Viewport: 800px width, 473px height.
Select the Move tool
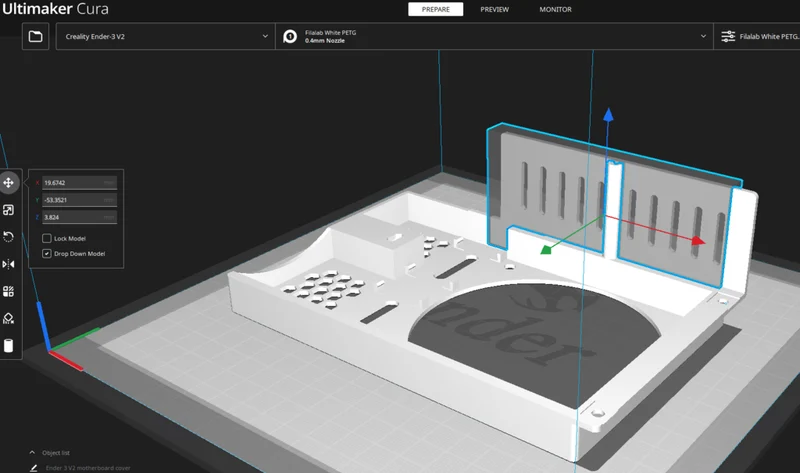pos(9,182)
